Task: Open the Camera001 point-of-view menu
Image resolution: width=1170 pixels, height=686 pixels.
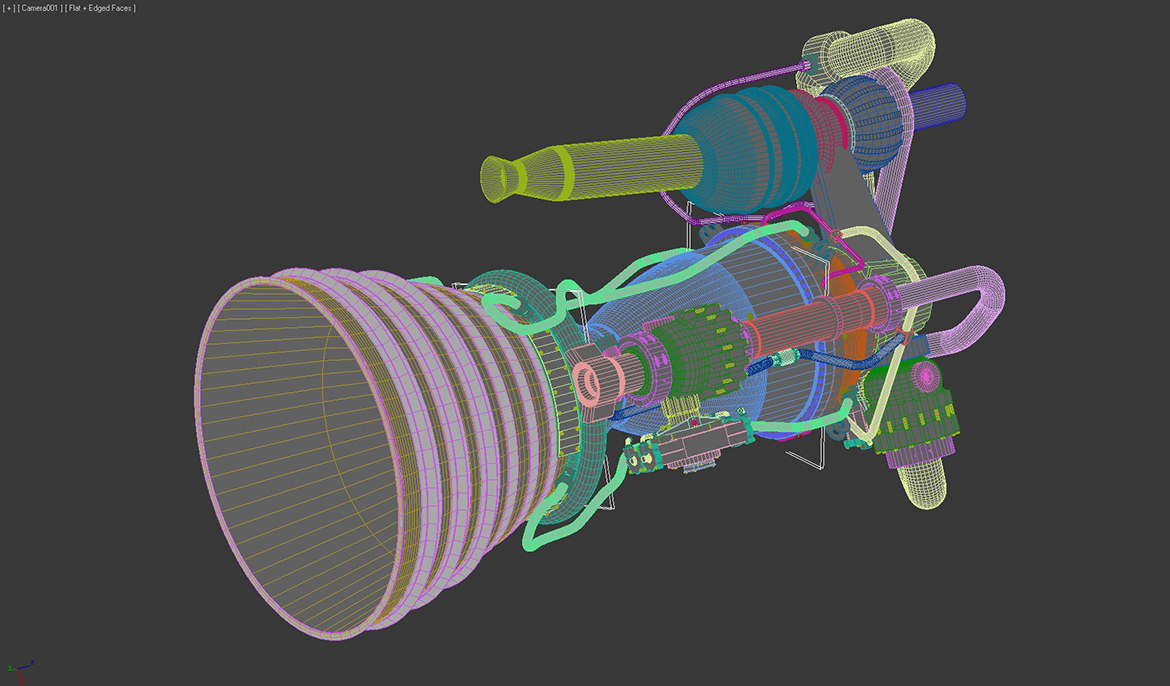Action: click(x=38, y=7)
